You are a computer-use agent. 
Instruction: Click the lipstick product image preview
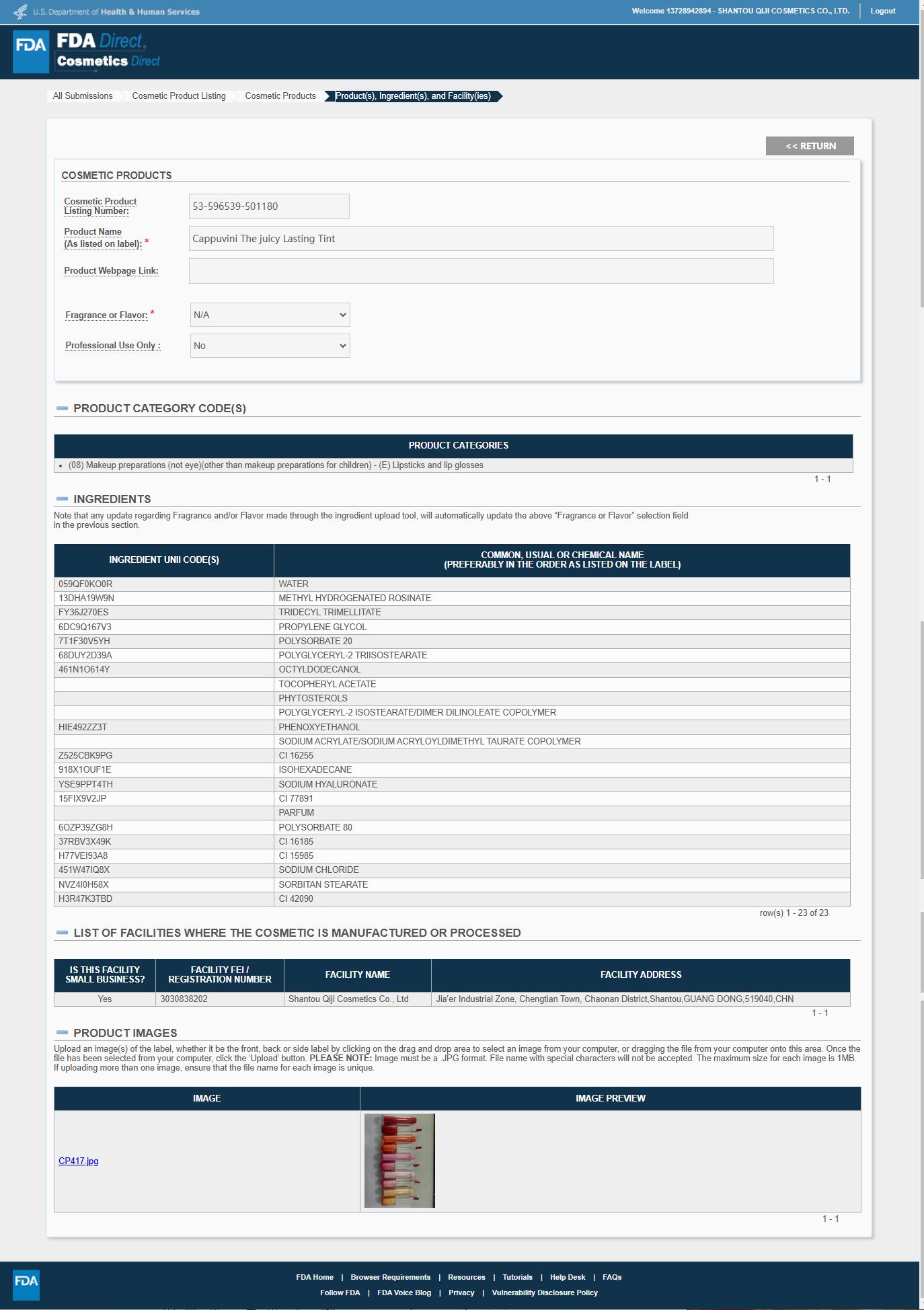399,1160
